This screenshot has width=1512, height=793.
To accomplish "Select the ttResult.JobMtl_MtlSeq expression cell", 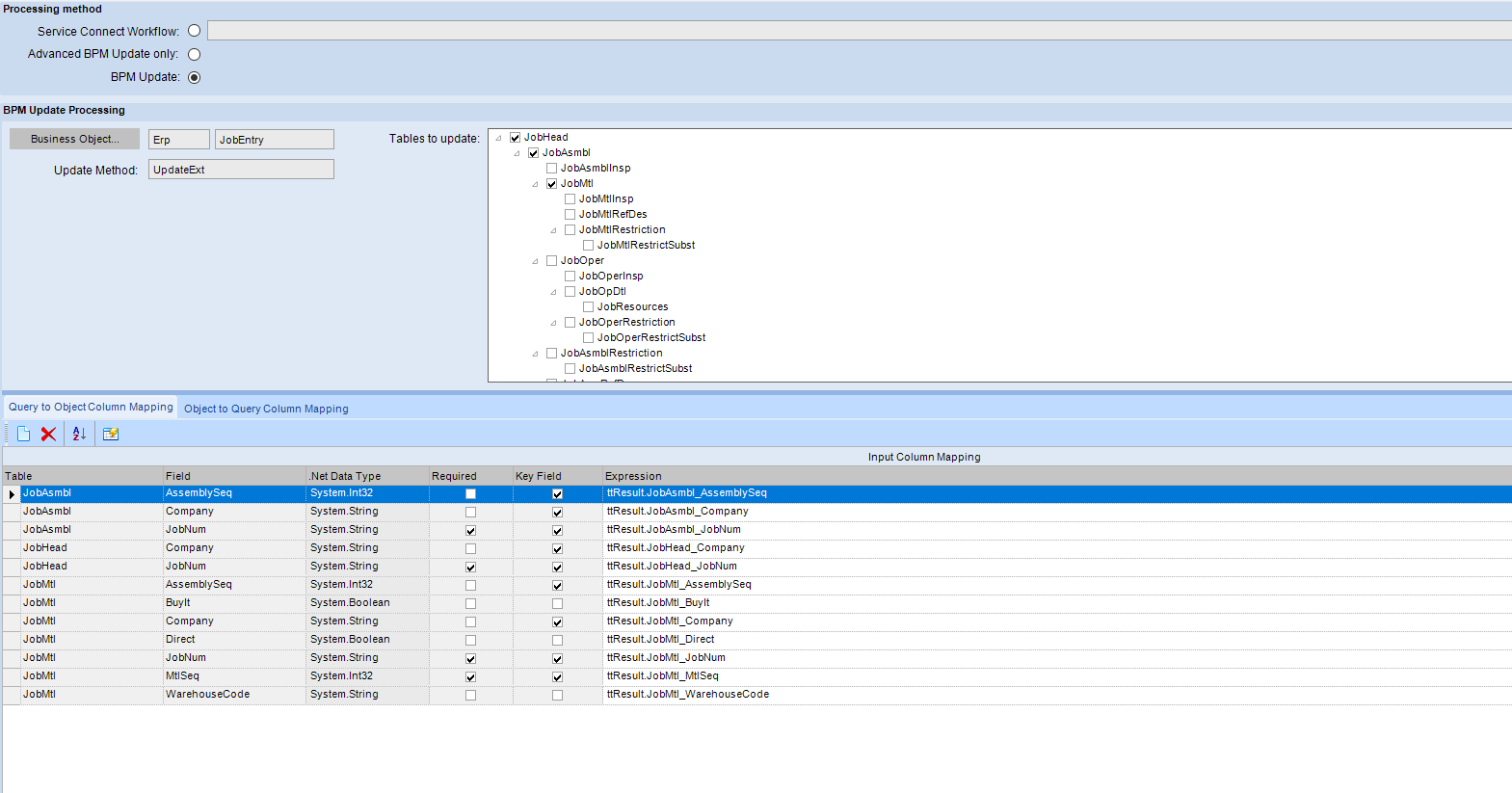I will point(1056,676).
